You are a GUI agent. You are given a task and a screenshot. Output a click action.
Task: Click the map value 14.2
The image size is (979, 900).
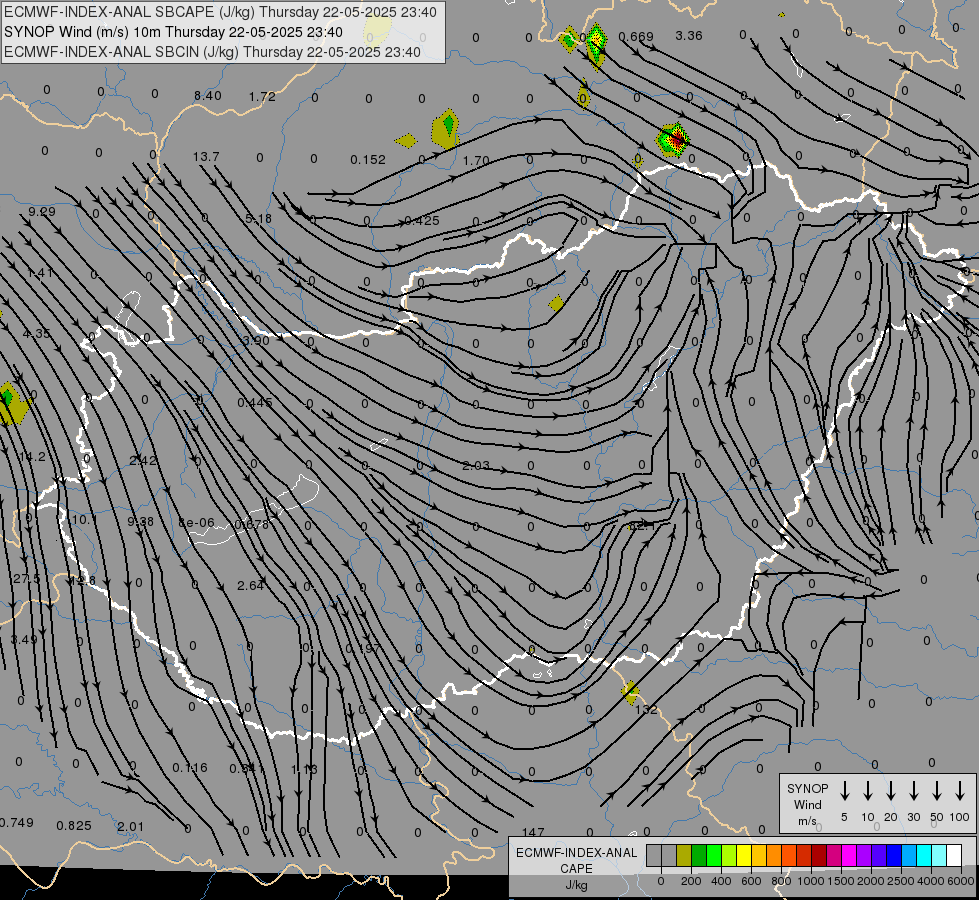[x=32, y=457]
